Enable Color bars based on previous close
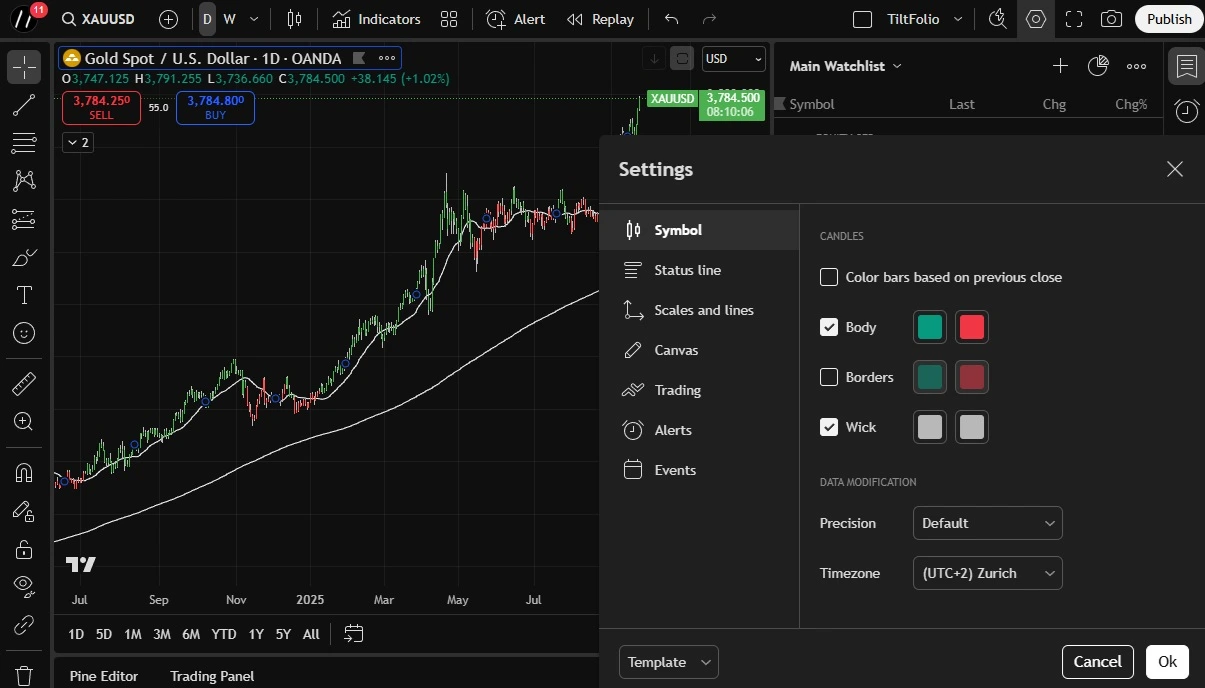 pos(829,277)
